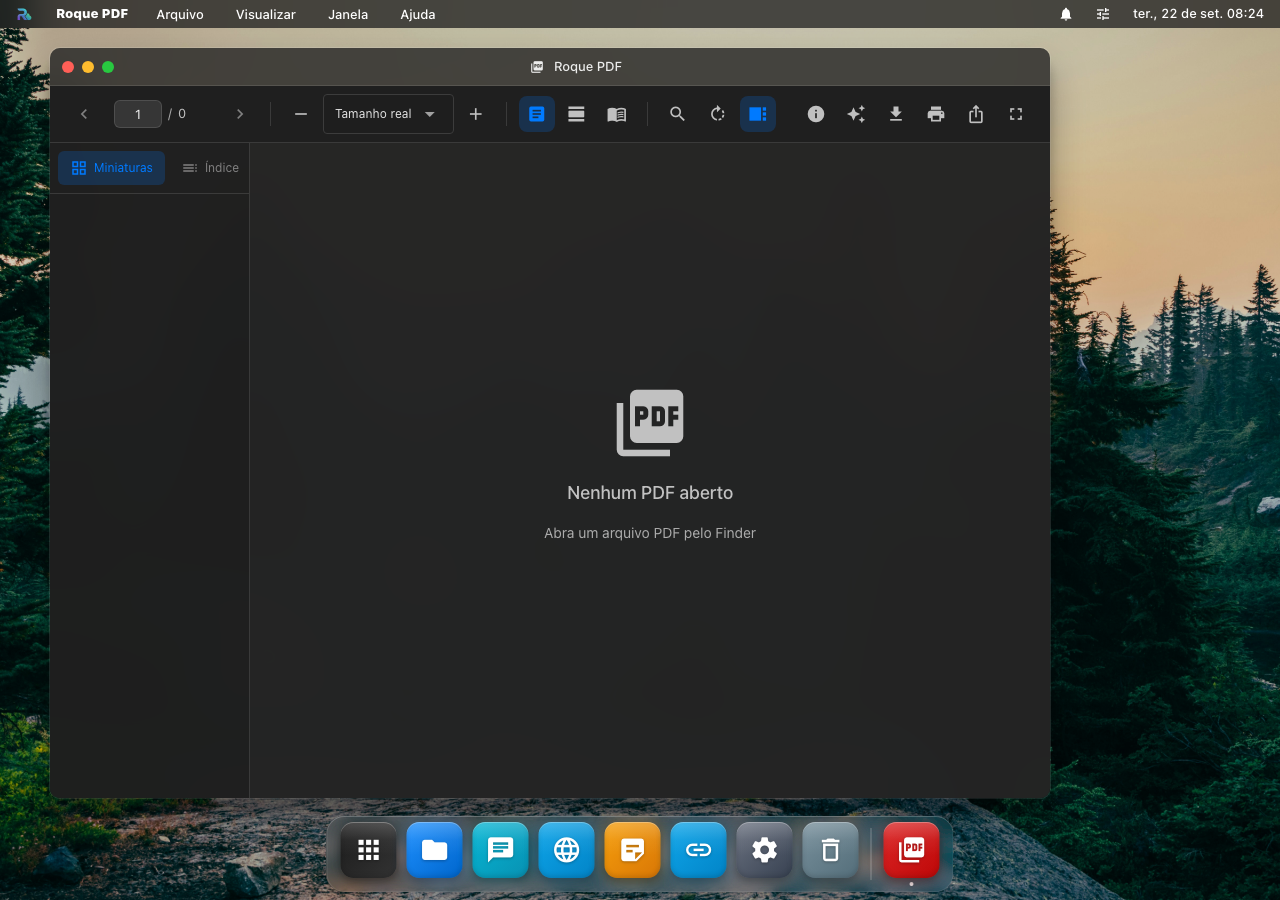This screenshot has width=1280, height=900.
Task: Open the AI sparkle assistant
Action: pyautogui.click(x=856, y=114)
